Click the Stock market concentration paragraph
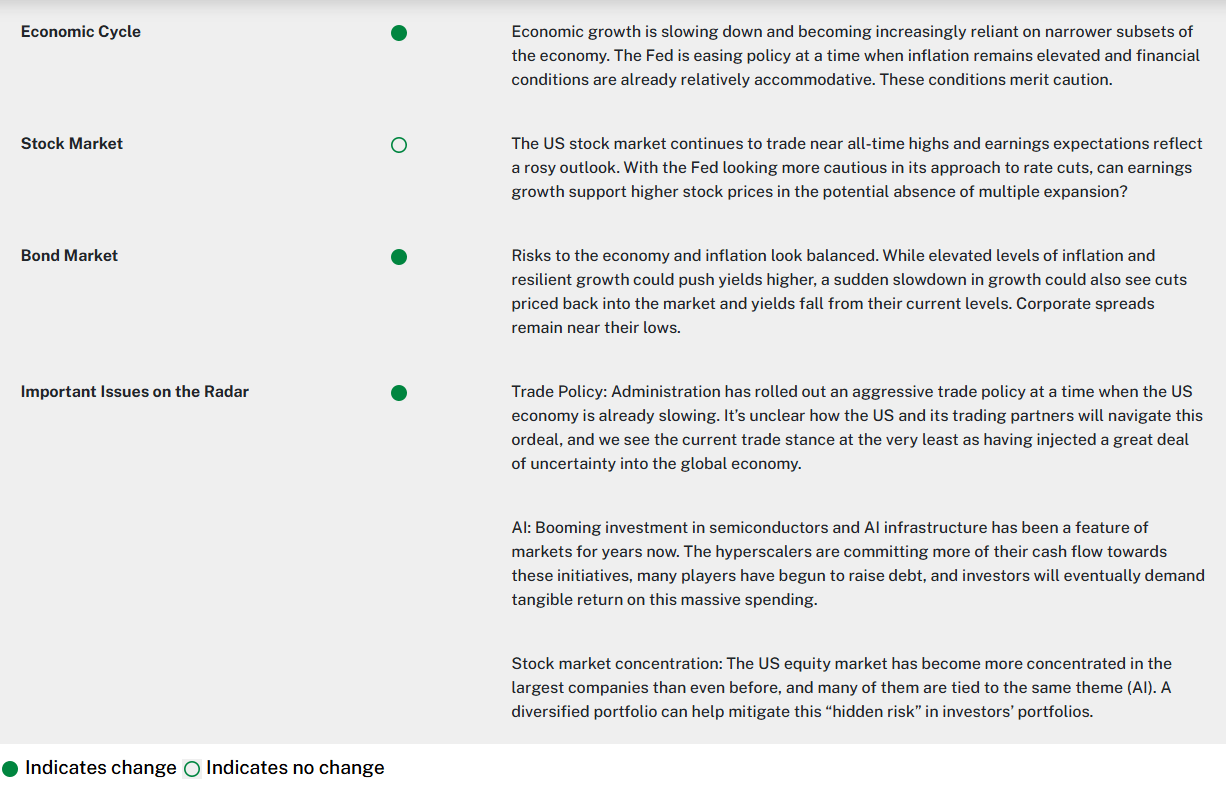 pyautogui.click(x=841, y=688)
